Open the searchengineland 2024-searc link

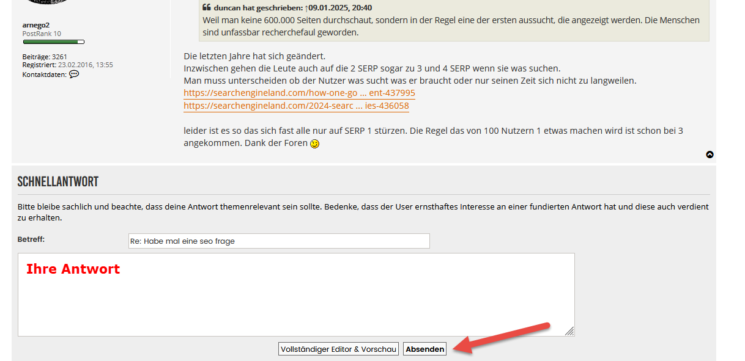click(x=296, y=106)
